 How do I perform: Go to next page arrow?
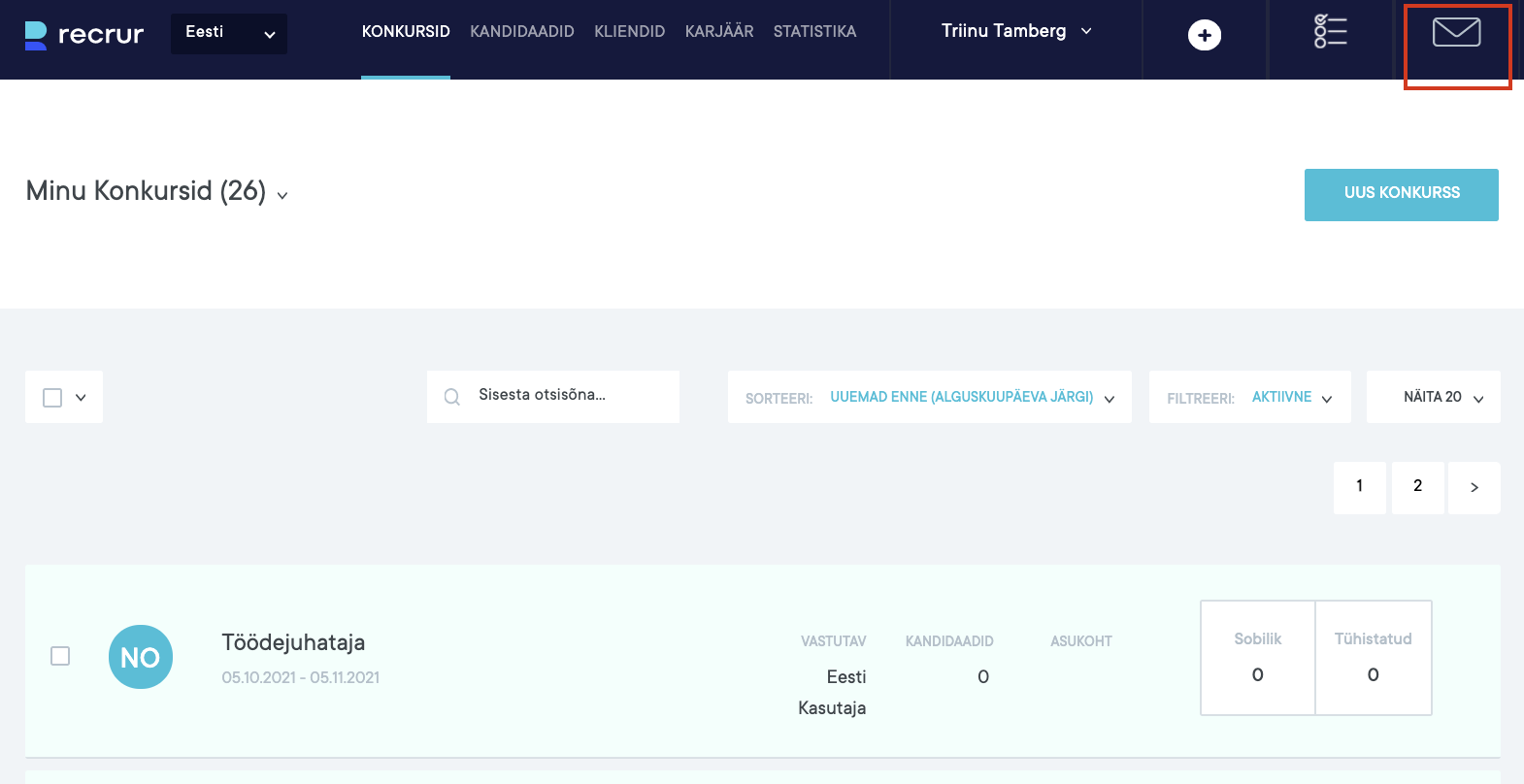(1474, 487)
